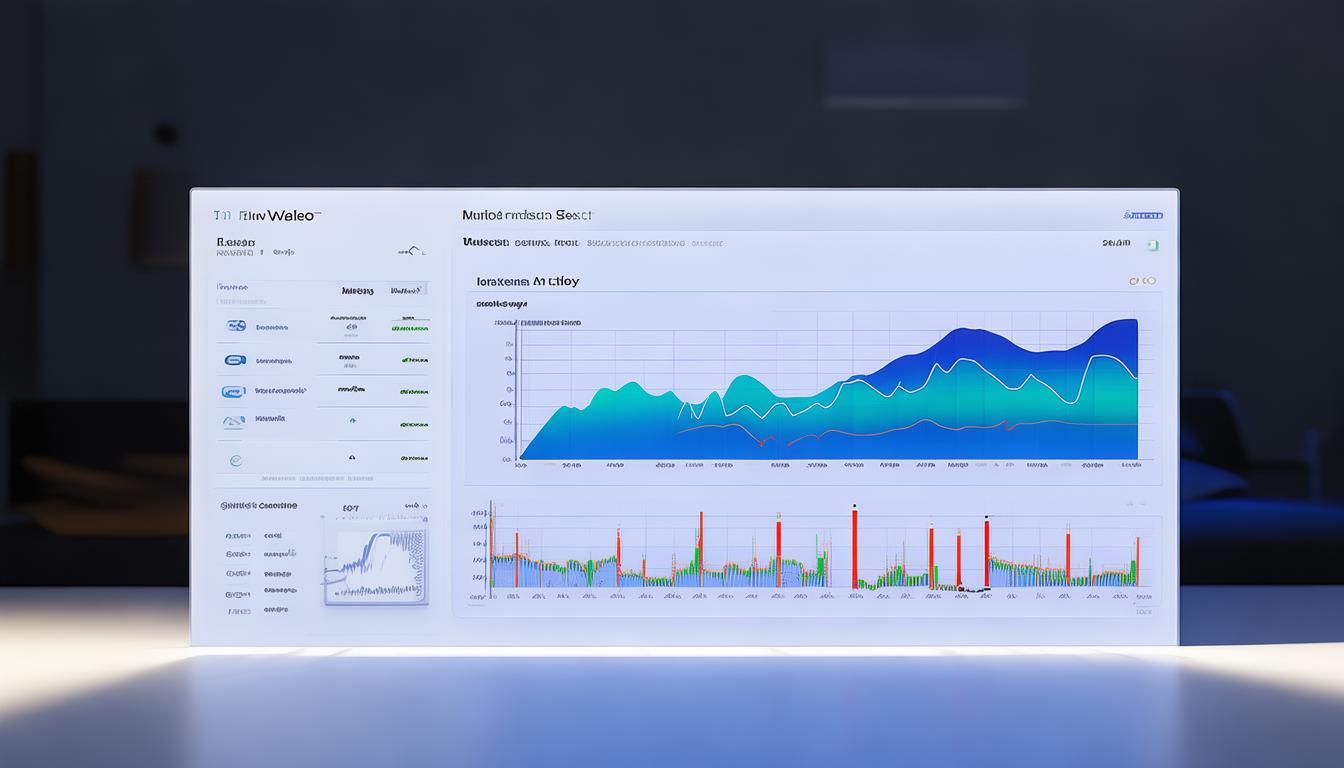Click the tallest red bar in the bar chart
Viewport: 1344px width, 768px height.
point(854,547)
